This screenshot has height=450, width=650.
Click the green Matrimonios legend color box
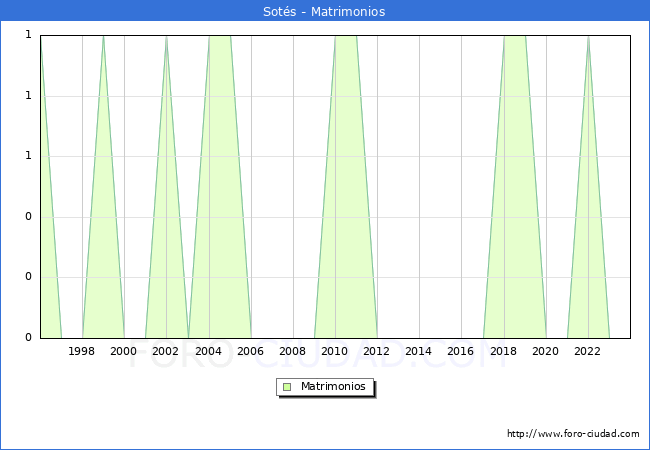point(287,387)
